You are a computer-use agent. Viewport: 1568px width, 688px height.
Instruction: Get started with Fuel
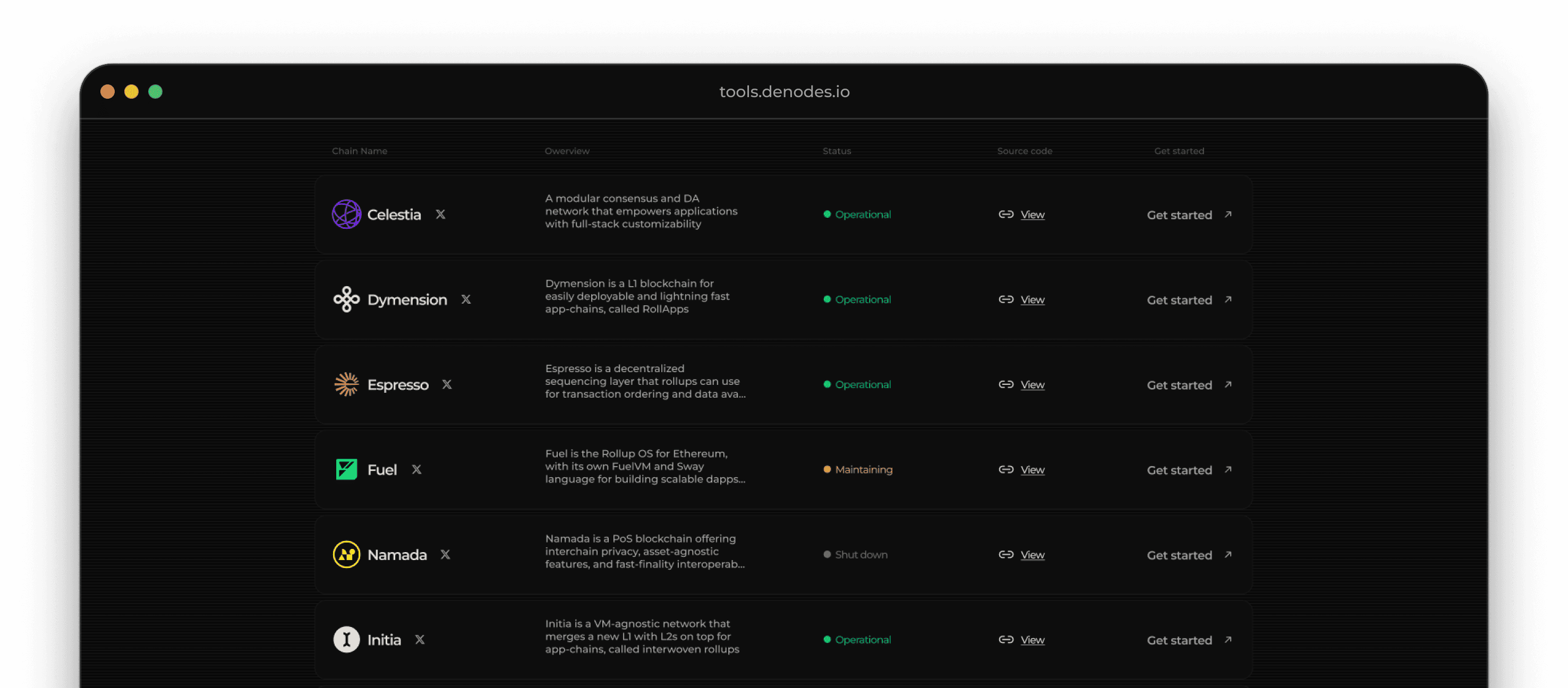click(1179, 470)
